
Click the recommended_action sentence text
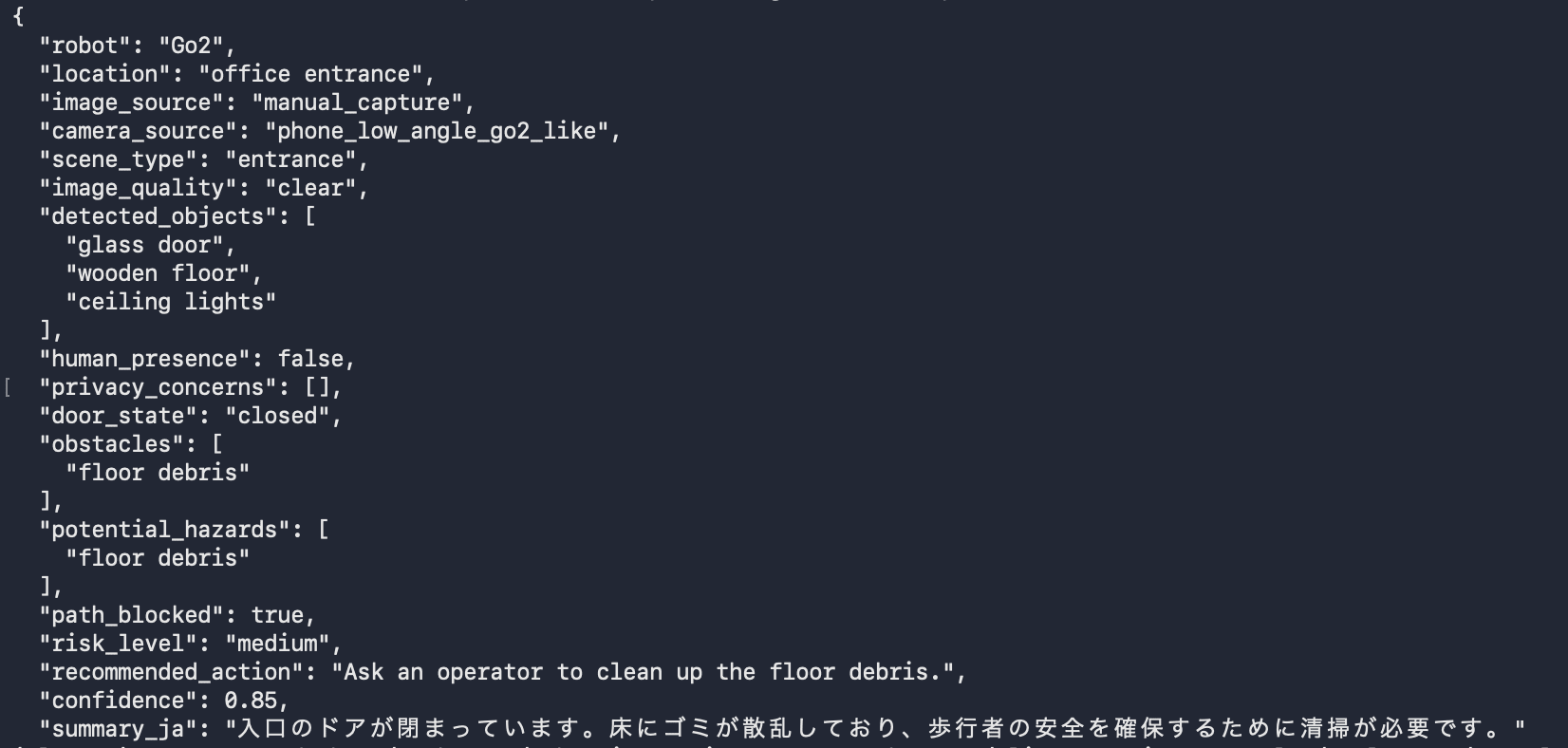tap(643, 672)
